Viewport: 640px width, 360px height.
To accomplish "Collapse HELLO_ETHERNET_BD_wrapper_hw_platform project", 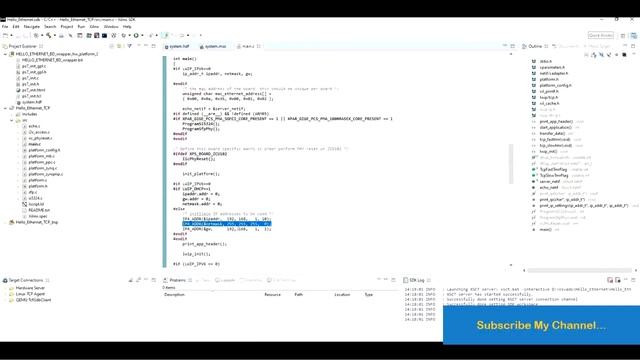I will 5,54.
